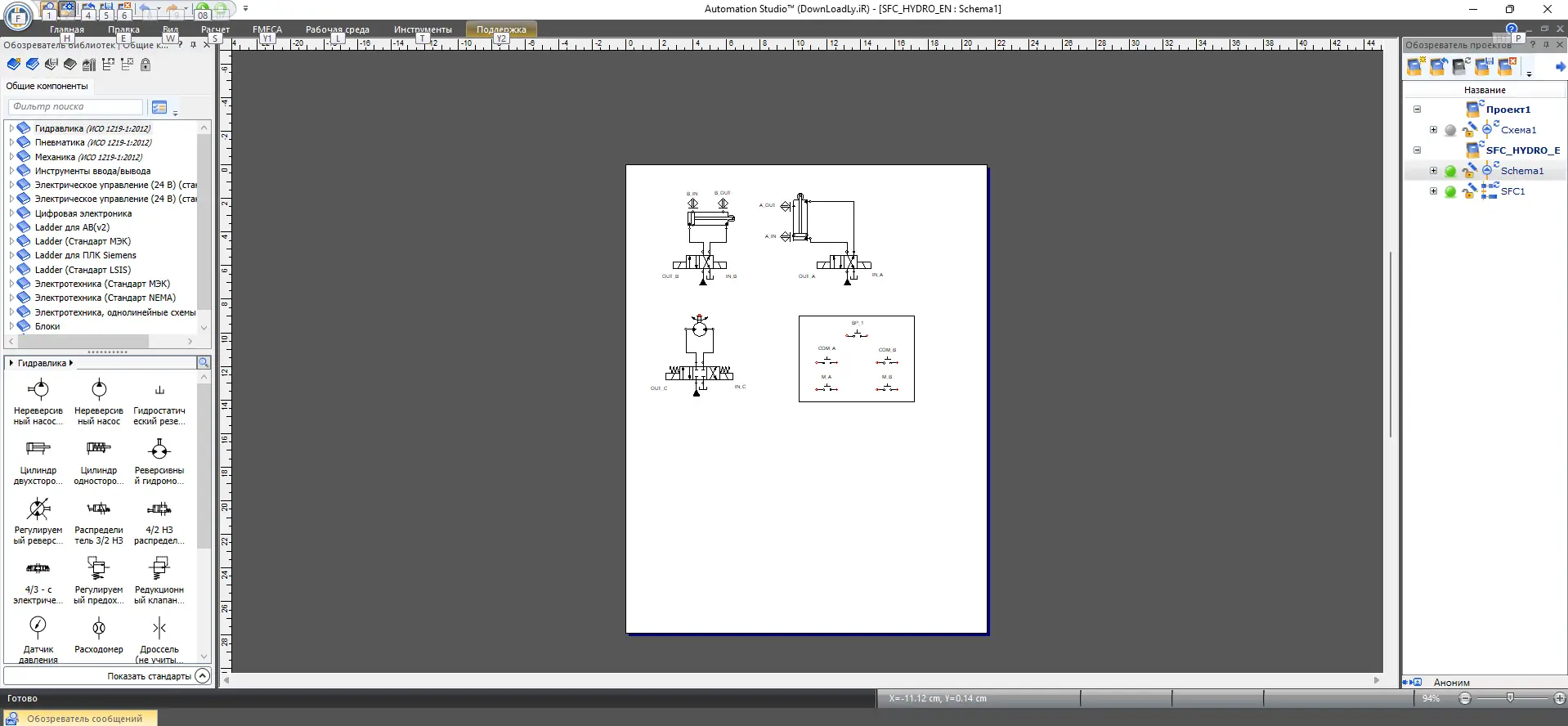Screen dimensions: 1568x726
Task: Select the Реверсивный гидромотор component
Action: pos(159,449)
